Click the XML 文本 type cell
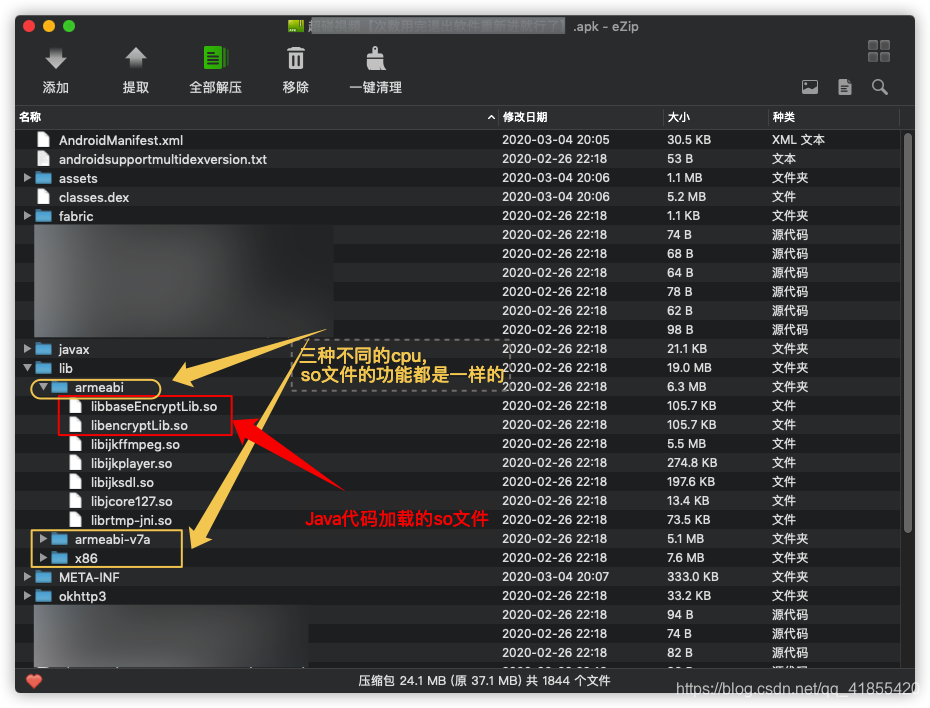 [798, 140]
